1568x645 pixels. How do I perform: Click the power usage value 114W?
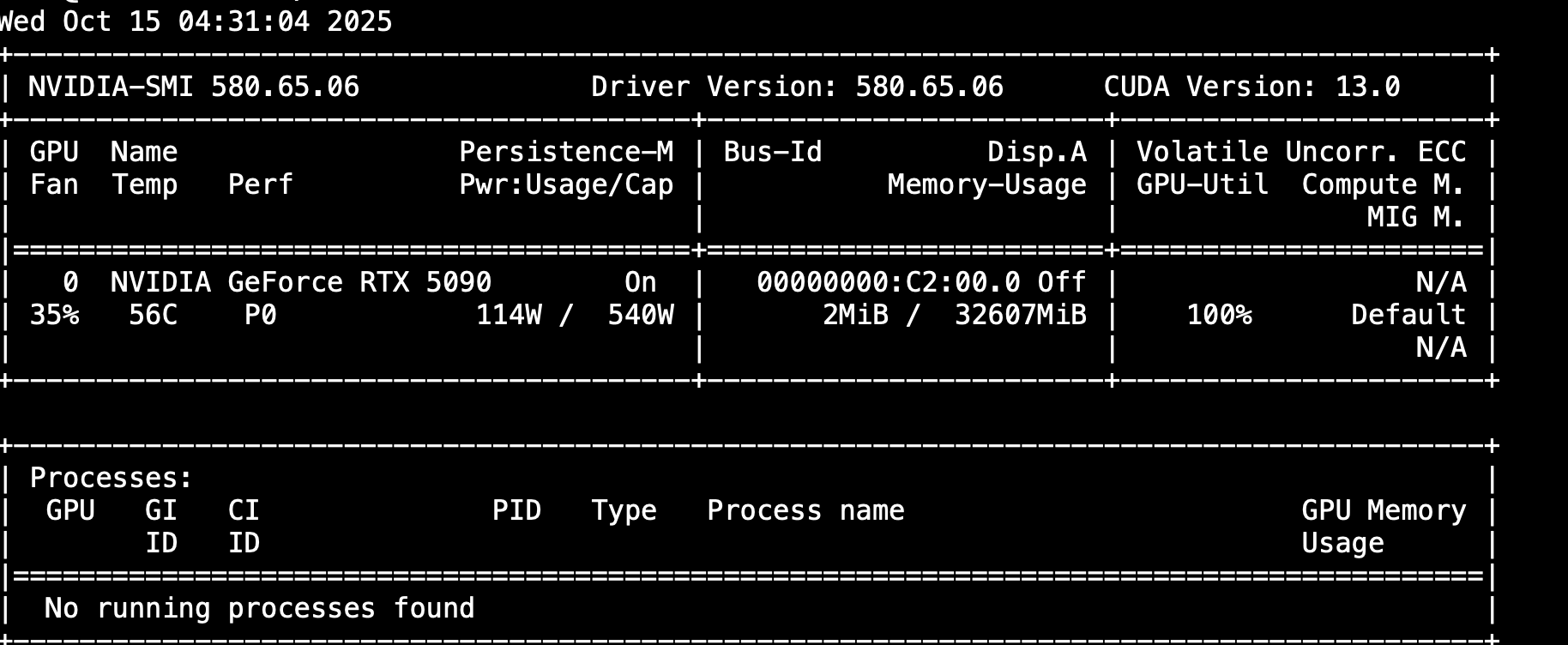pos(509,315)
